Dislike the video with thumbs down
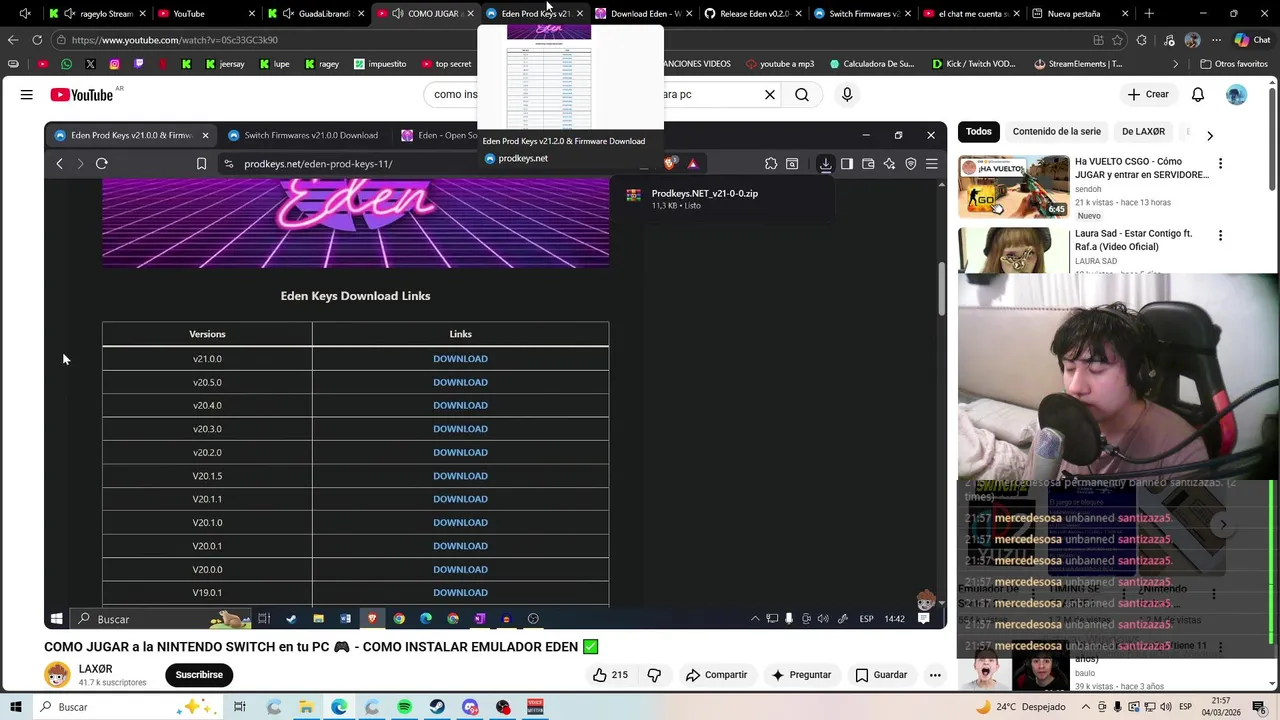 pyautogui.click(x=654, y=675)
